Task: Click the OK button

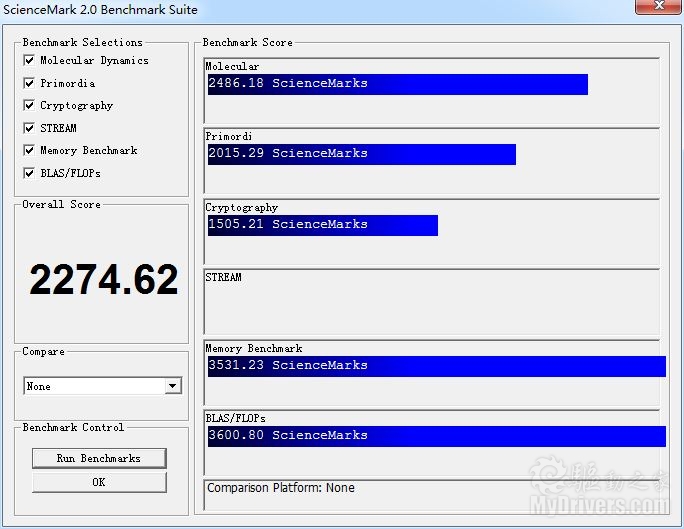Action: 99,482
